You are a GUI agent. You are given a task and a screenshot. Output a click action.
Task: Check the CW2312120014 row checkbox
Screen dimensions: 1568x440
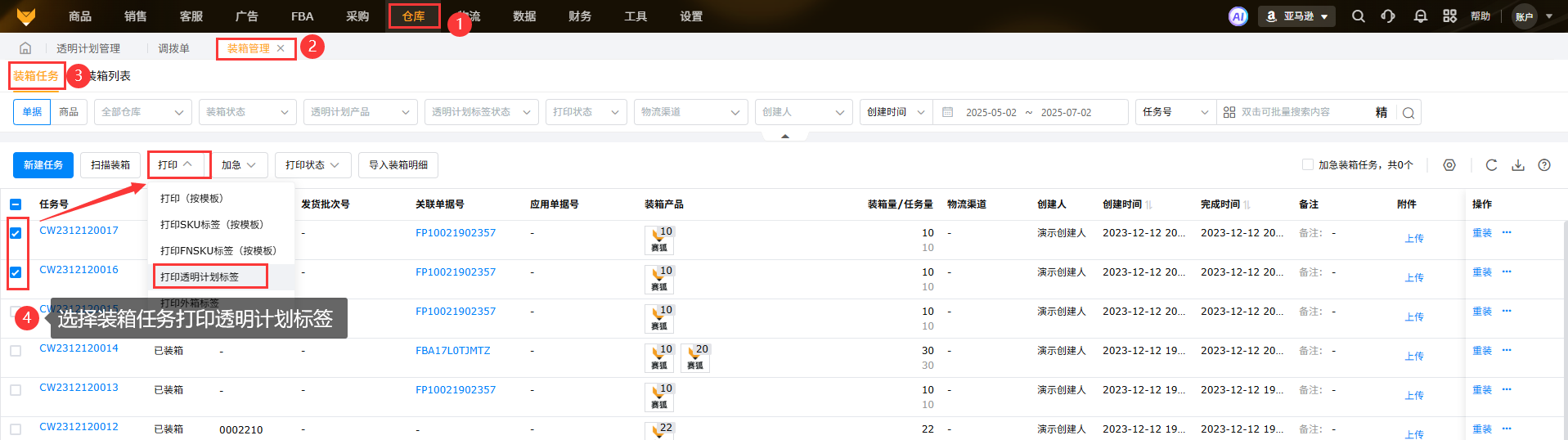16,351
